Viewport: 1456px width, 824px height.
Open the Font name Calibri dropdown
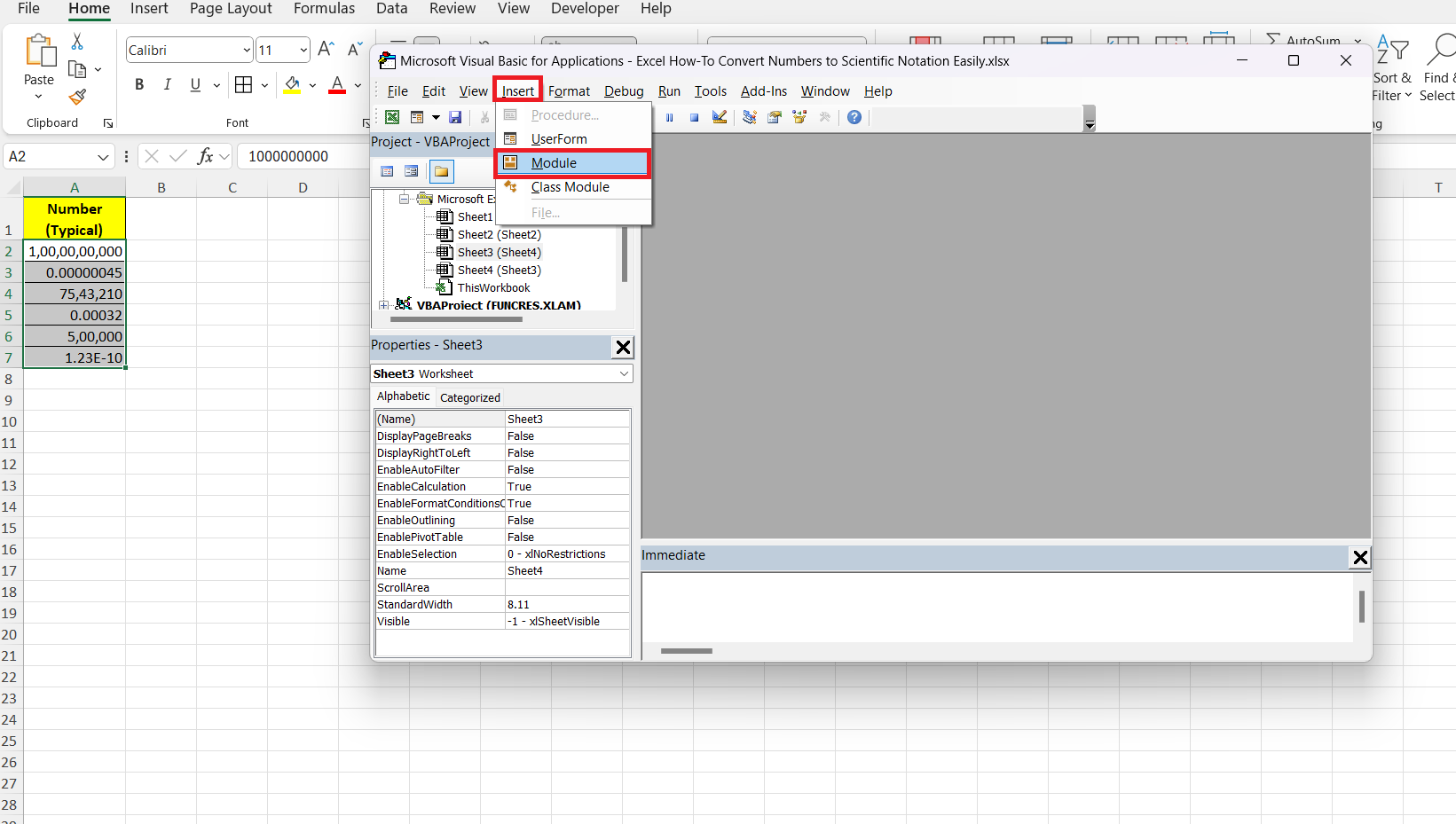coord(247,50)
